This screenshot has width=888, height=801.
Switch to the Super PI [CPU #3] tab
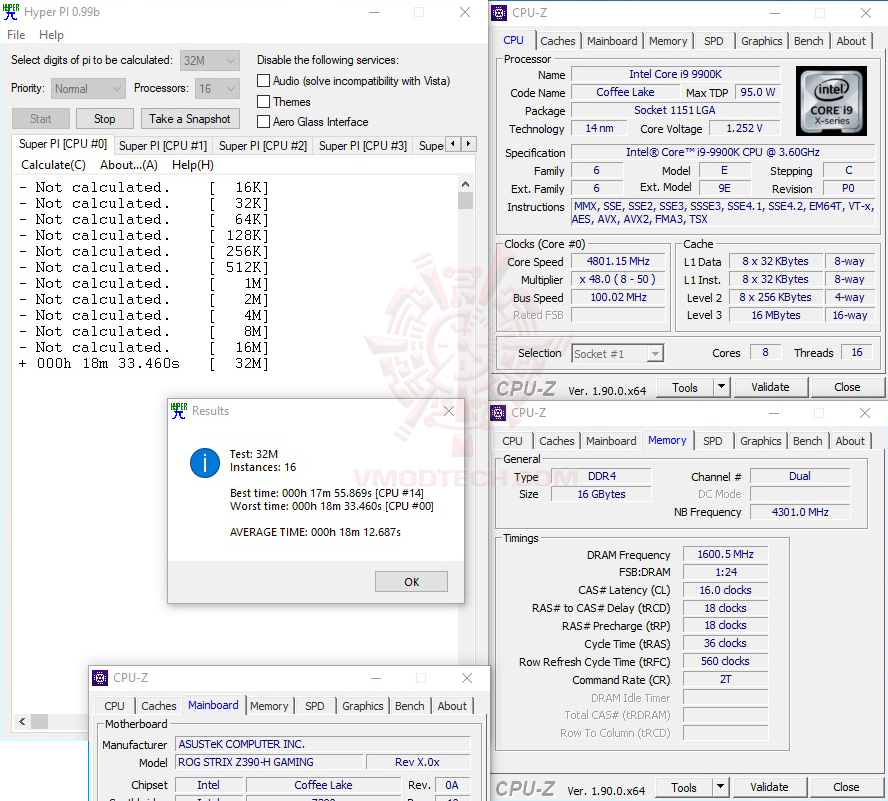click(x=362, y=146)
